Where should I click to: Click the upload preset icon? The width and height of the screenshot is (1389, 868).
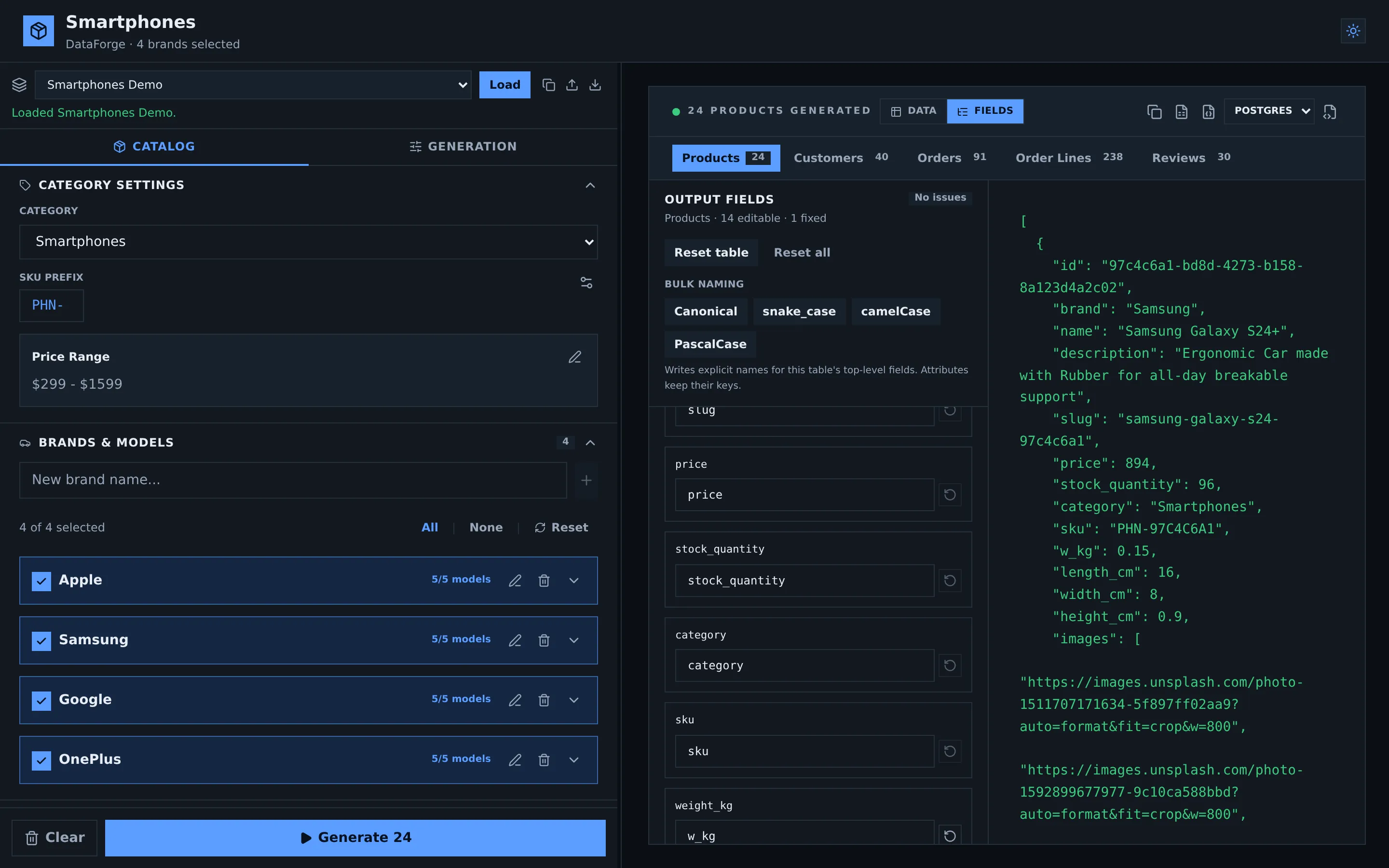(x=572, y=85)
